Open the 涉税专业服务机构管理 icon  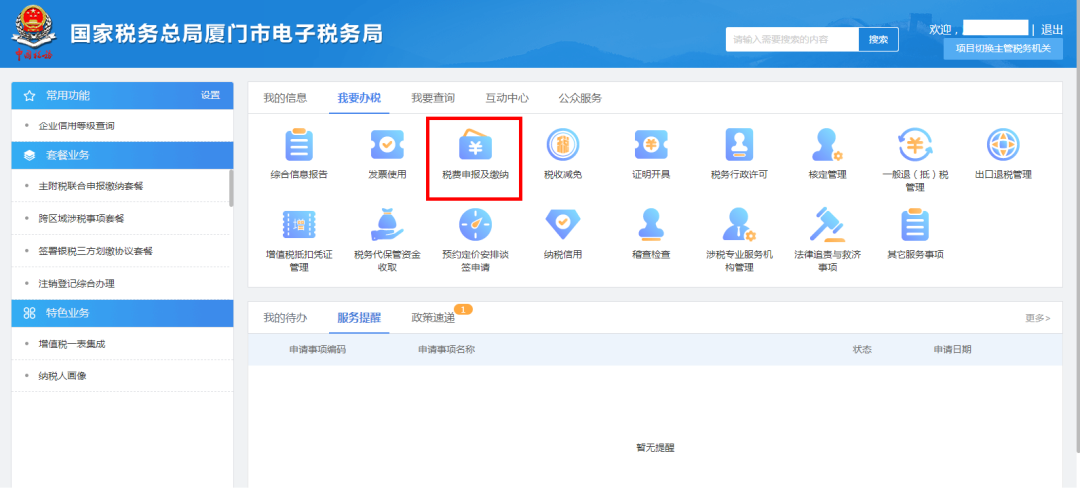click(739, 225)
